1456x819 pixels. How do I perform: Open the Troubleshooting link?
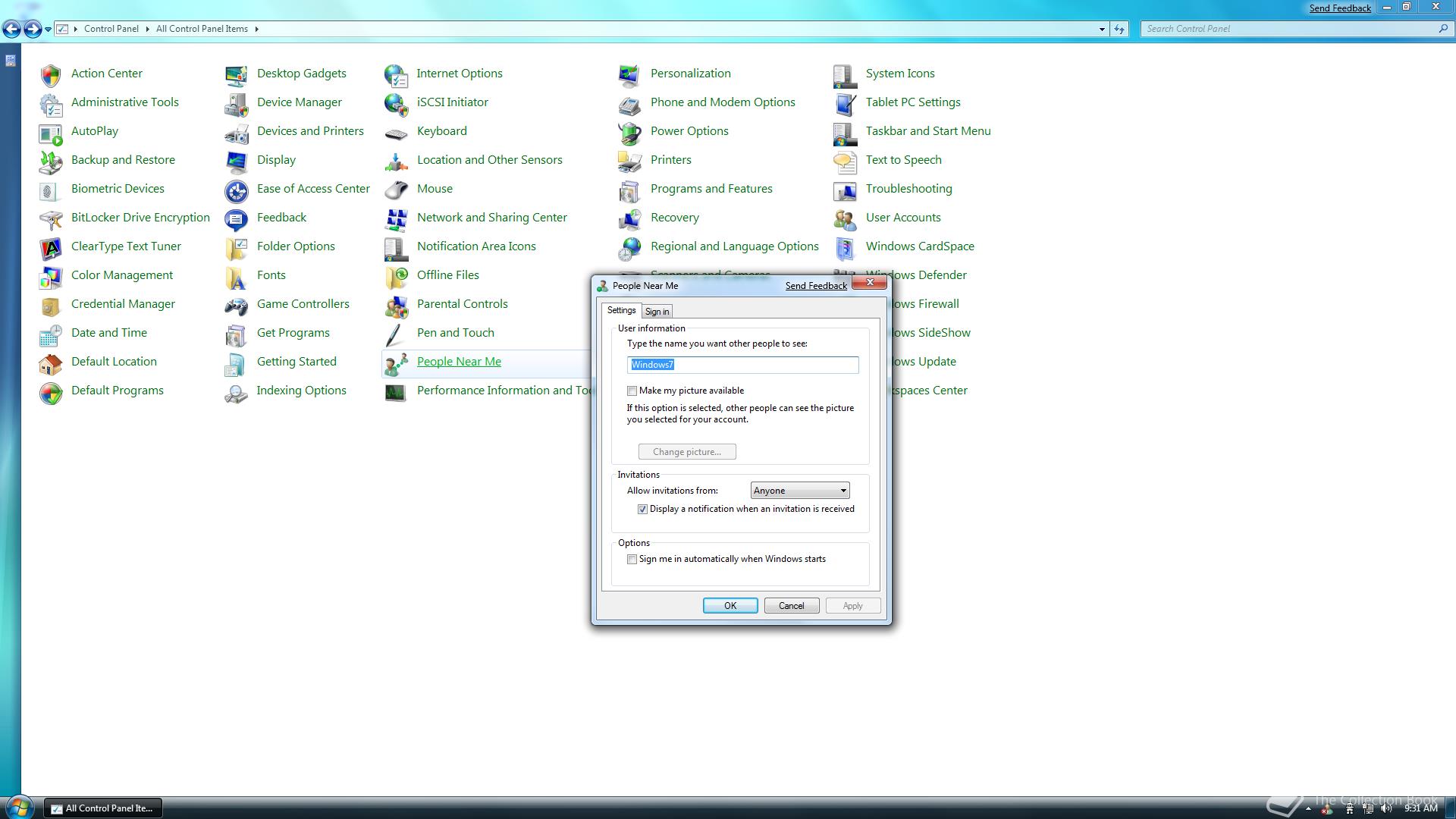coord(908,189)
